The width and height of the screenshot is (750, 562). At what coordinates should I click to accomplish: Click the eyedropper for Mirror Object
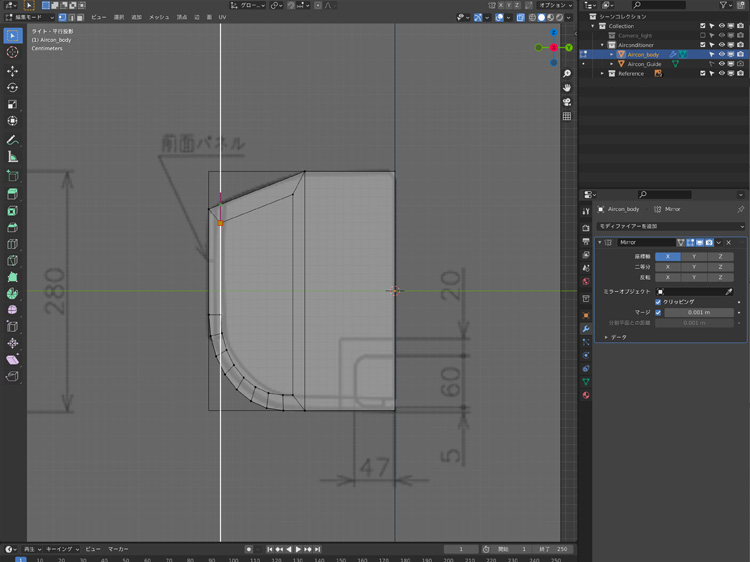pyautogui.click(x=729, y=291)
